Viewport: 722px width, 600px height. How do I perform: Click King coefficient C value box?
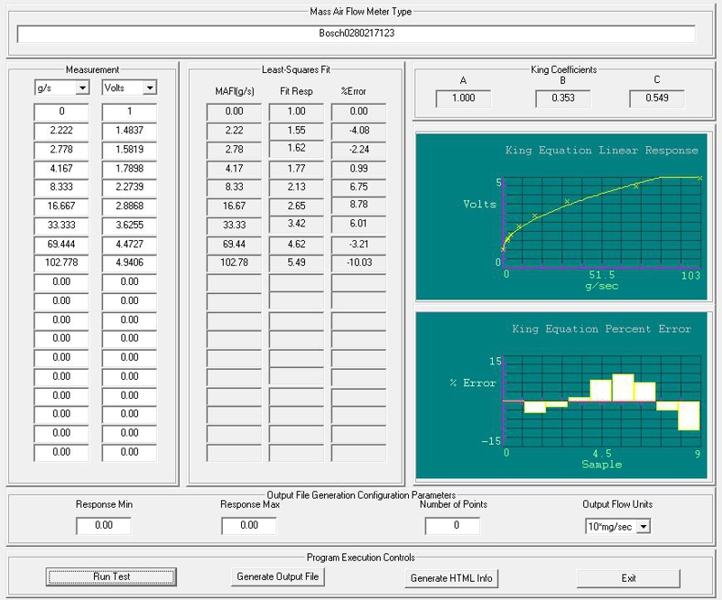click(x=656, y=98)
